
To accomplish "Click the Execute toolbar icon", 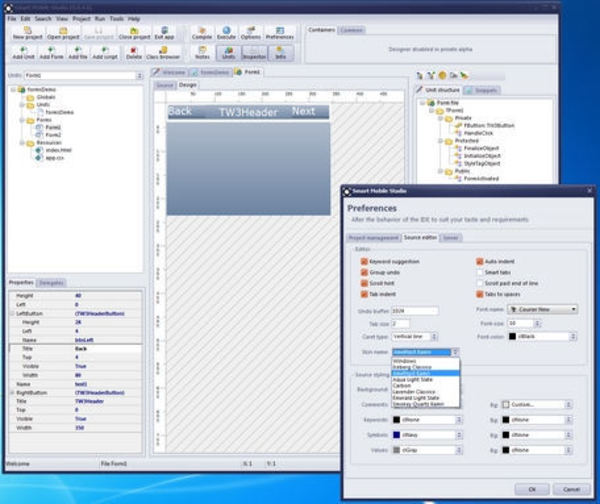I will point(226,33).
